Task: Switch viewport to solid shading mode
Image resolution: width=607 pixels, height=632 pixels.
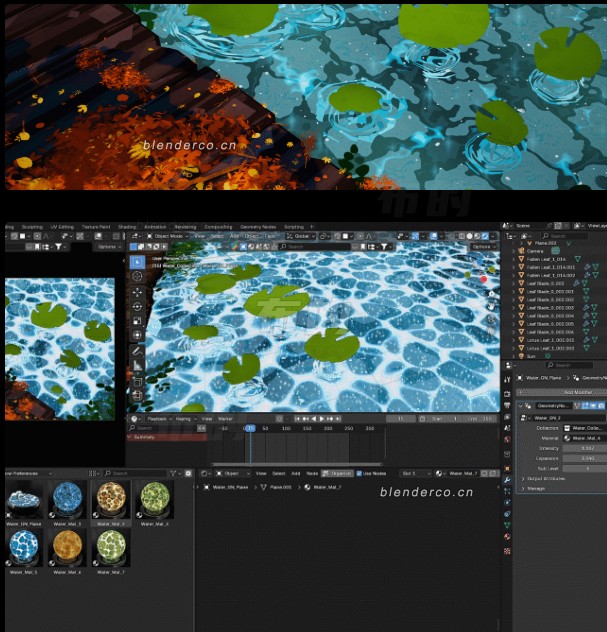Action: [x=470, y=236]
